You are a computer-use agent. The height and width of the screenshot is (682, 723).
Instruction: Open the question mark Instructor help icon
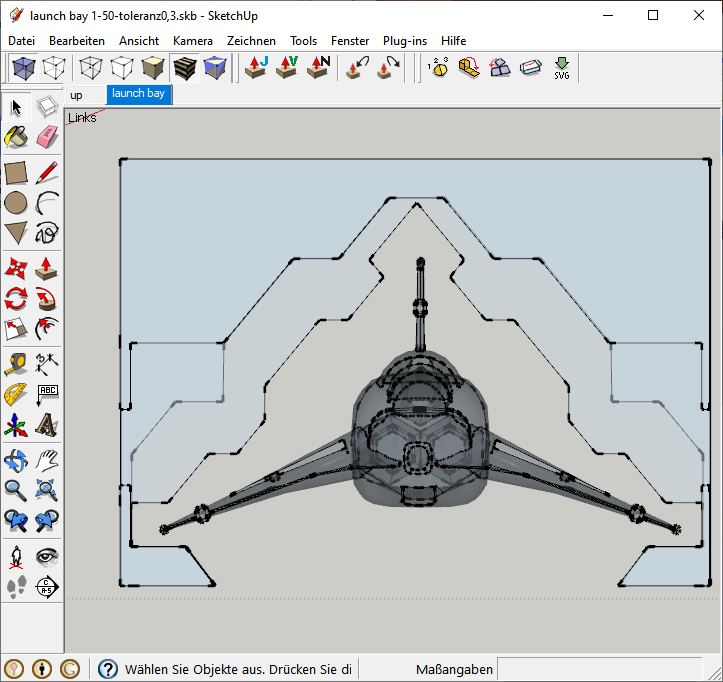click(108, 669)
